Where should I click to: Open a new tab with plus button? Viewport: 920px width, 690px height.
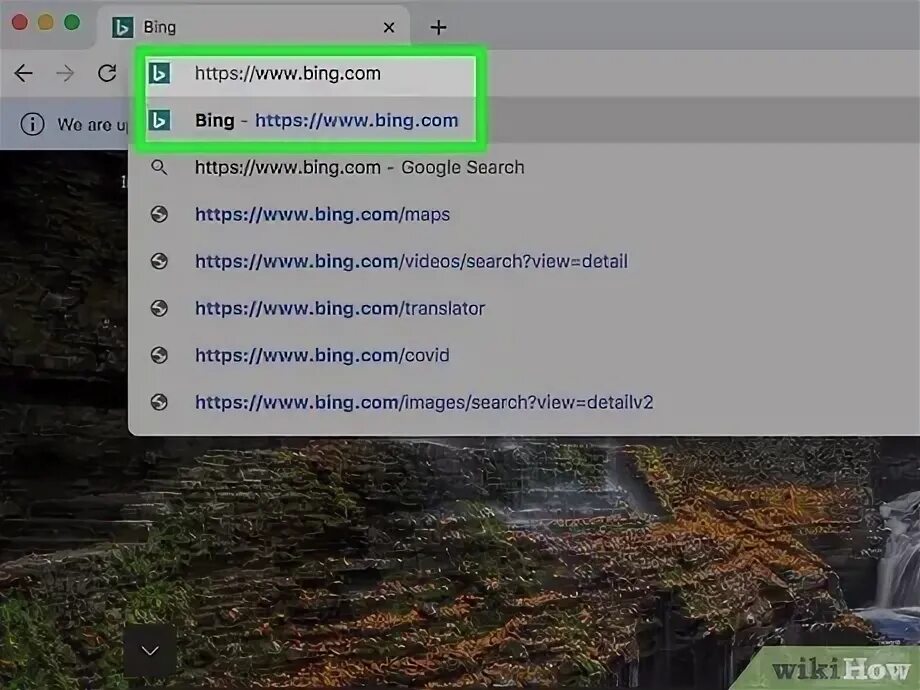tap(438, 28)
